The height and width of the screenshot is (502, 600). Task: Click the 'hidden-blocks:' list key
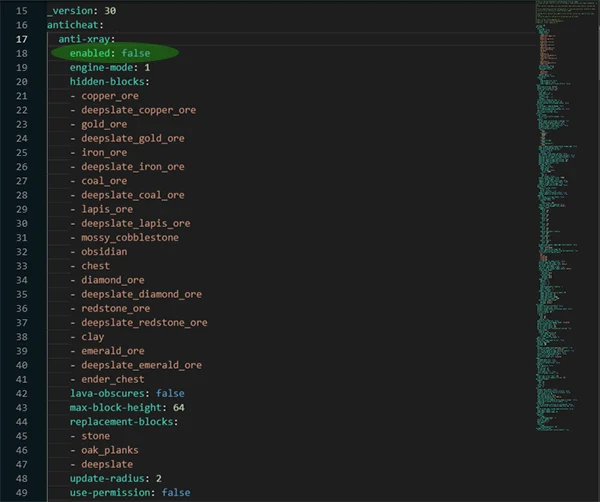tap(109, 81)
